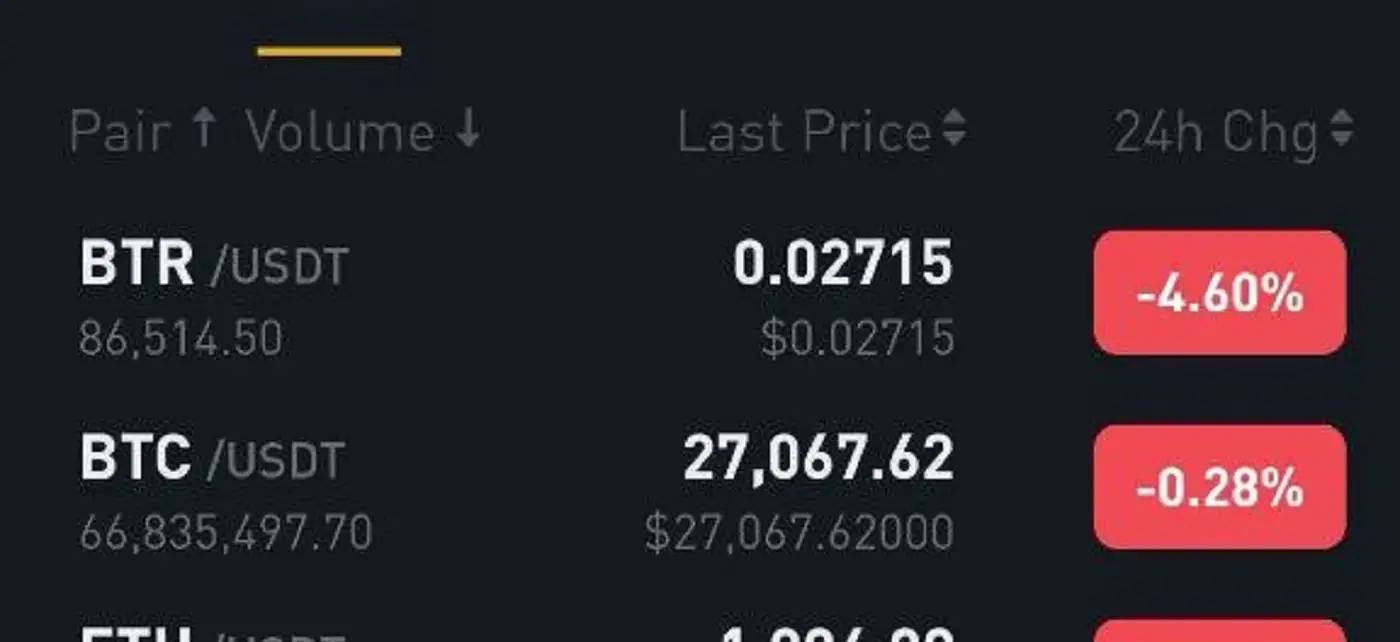The image size is (1400, 642).
Task: Click BTC last price 27,067.62
Action: point(818,458)
